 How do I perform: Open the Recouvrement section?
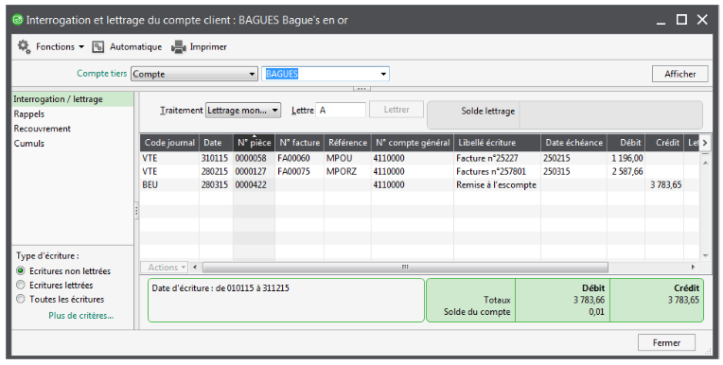pyautogui.click(x=42, y=129)
